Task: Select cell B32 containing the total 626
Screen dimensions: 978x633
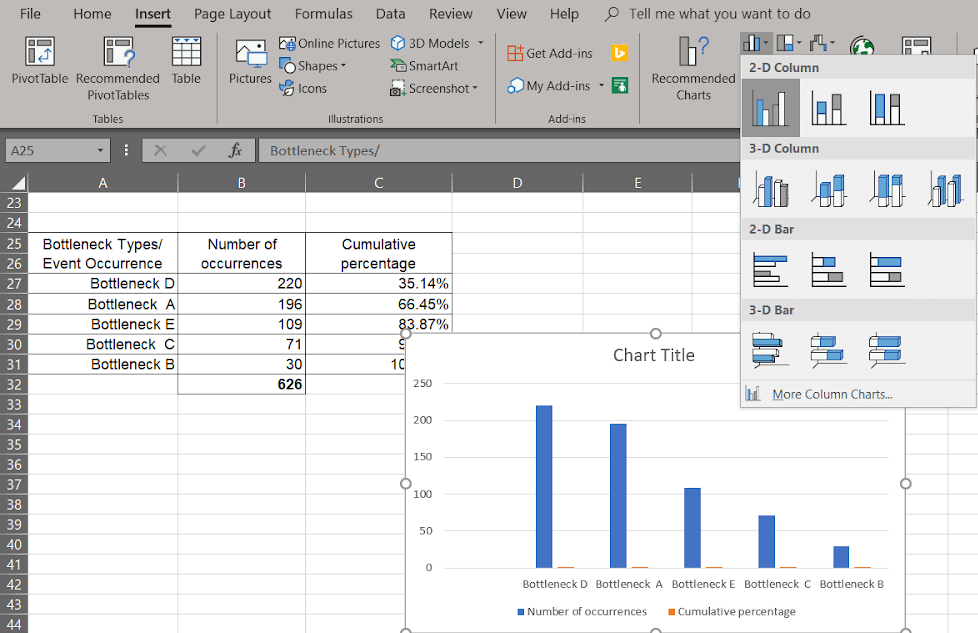Action: (x=241, y=384)
